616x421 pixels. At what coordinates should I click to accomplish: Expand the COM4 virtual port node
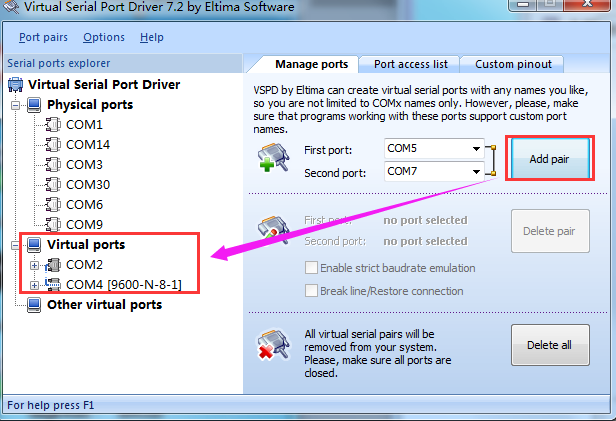tap(35, 286)
